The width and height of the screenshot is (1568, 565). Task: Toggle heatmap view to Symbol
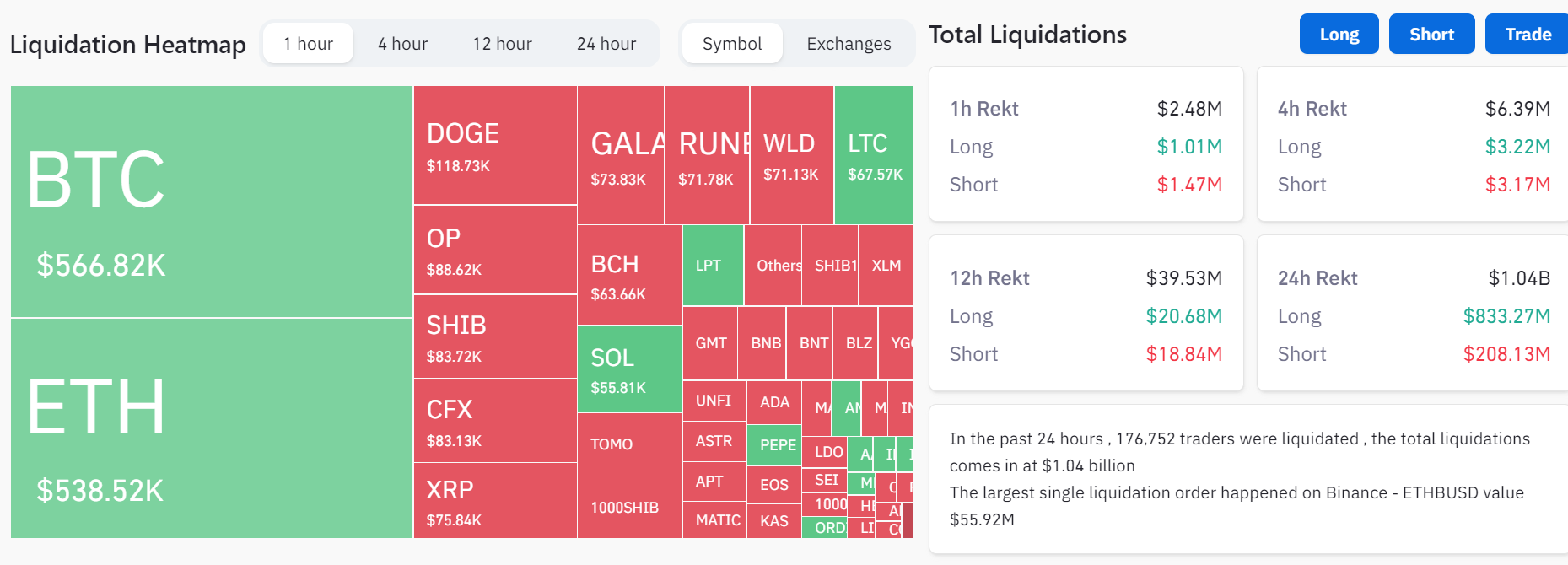tap(731, 44)
